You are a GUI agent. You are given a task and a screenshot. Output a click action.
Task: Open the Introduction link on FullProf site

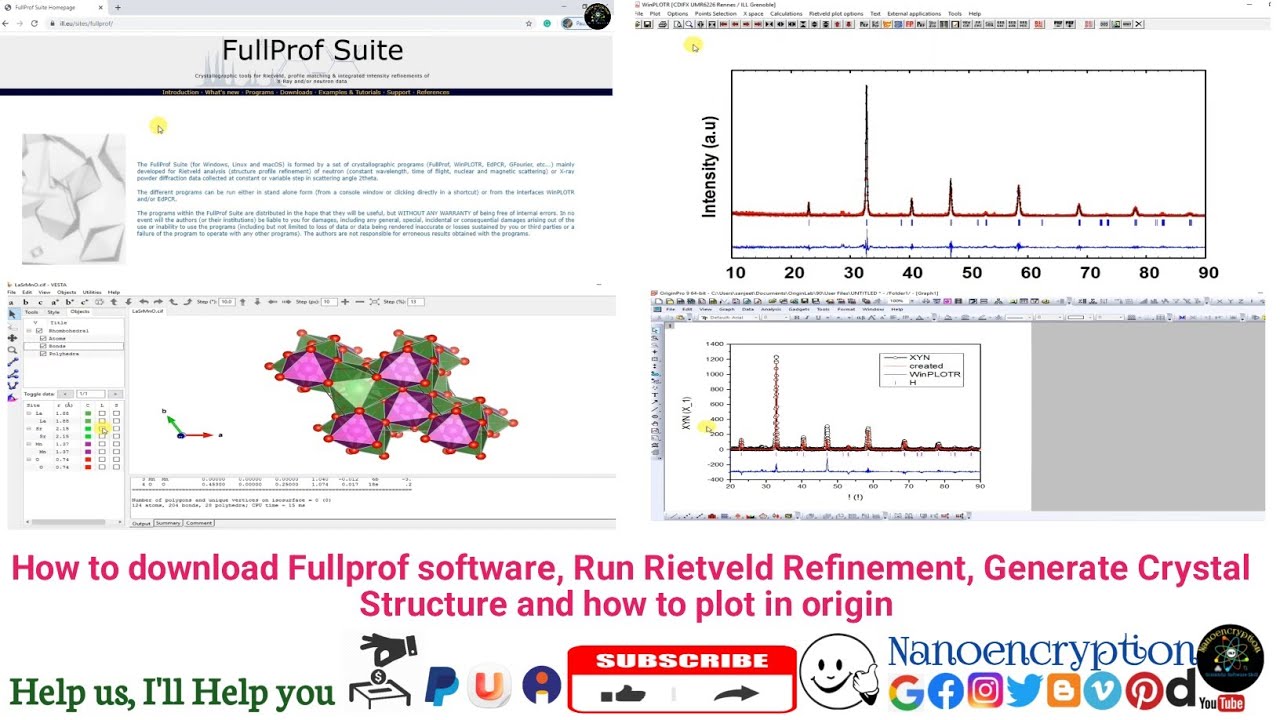181,92
